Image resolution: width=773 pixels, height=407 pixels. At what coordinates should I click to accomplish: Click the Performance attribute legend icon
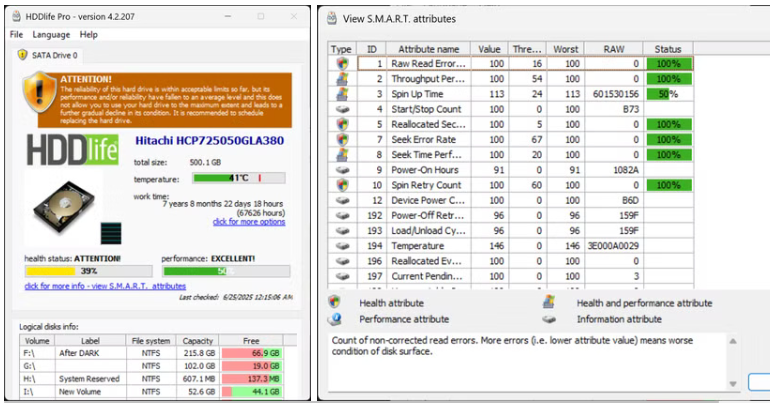pos(335,319)
